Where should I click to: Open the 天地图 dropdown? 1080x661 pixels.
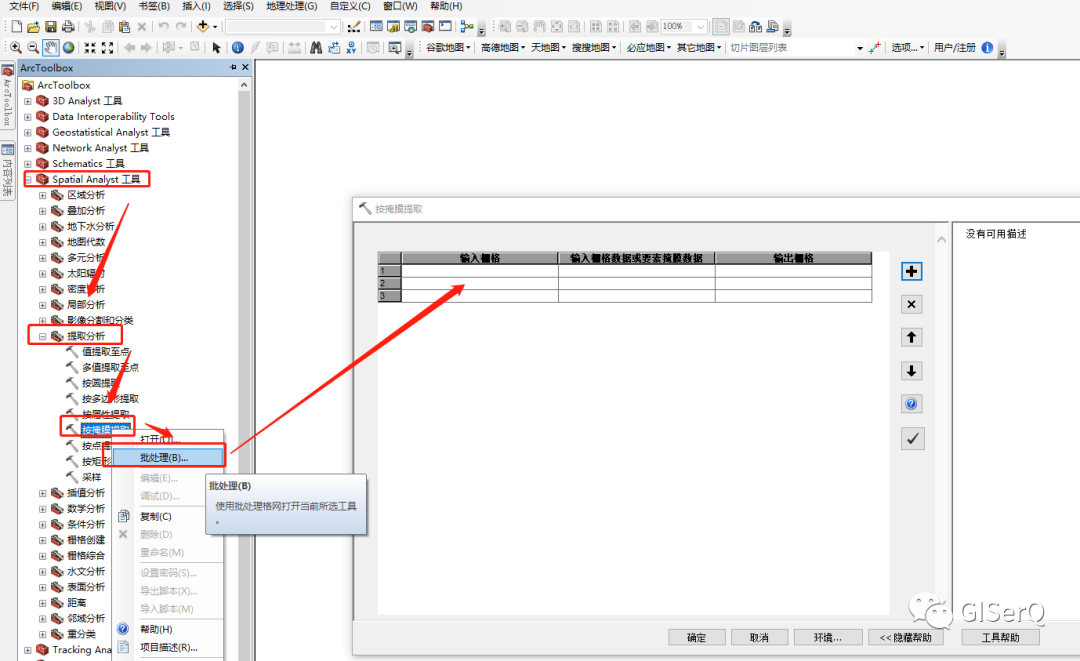click(548, 48)
